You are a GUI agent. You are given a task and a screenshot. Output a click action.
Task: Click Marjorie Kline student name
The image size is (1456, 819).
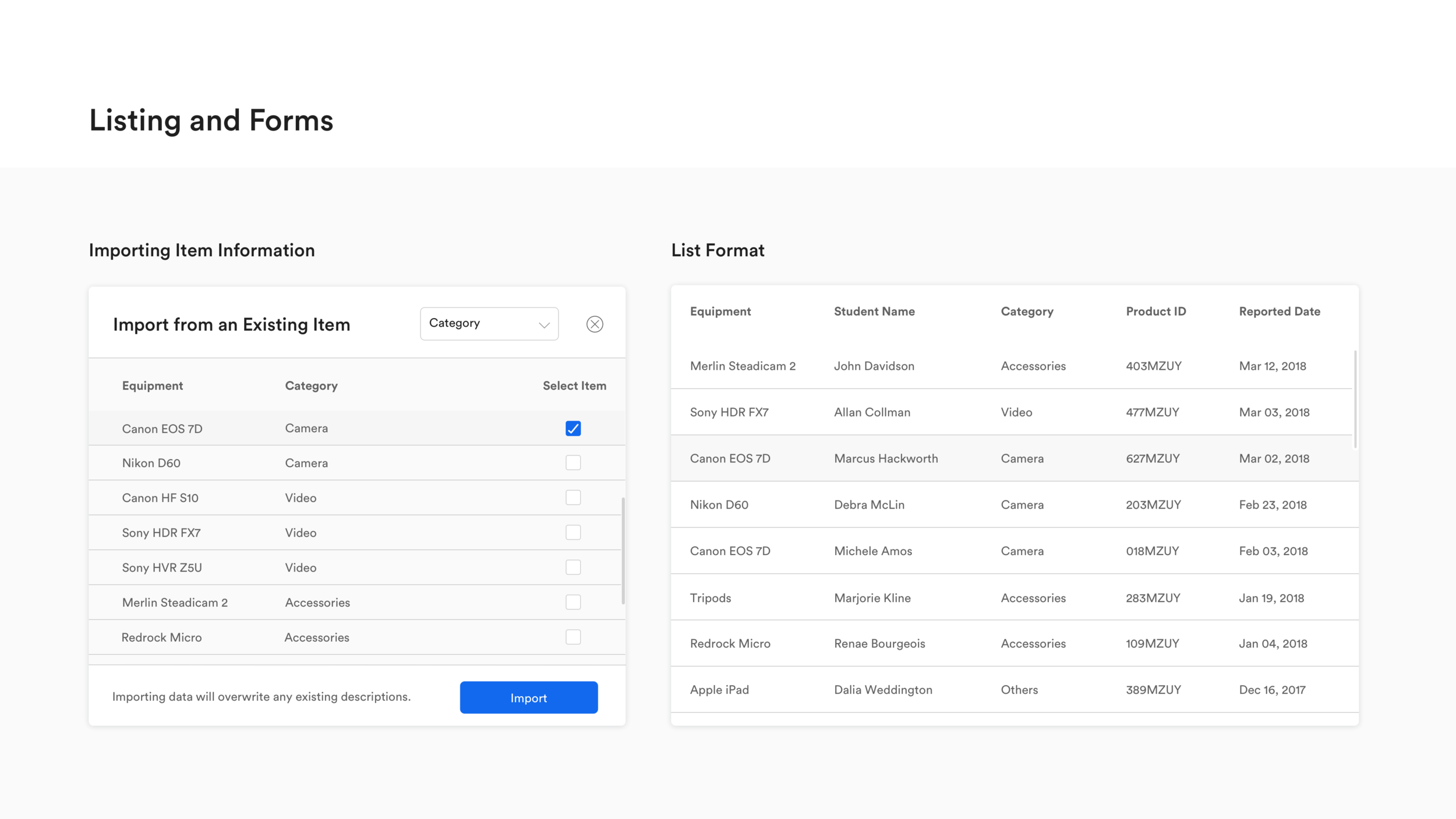[x=872, y=598]
